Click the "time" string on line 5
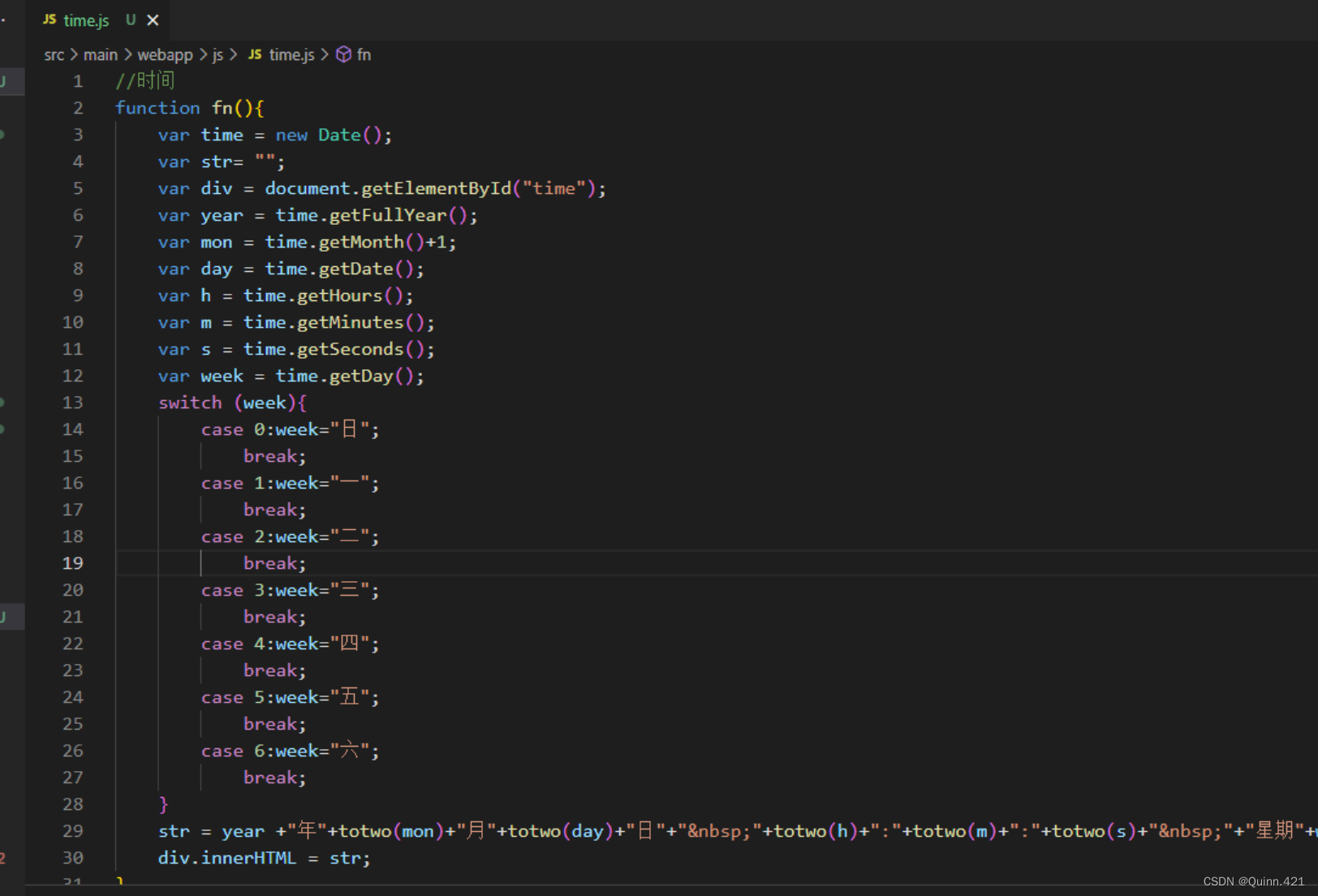 click(554, 188)
